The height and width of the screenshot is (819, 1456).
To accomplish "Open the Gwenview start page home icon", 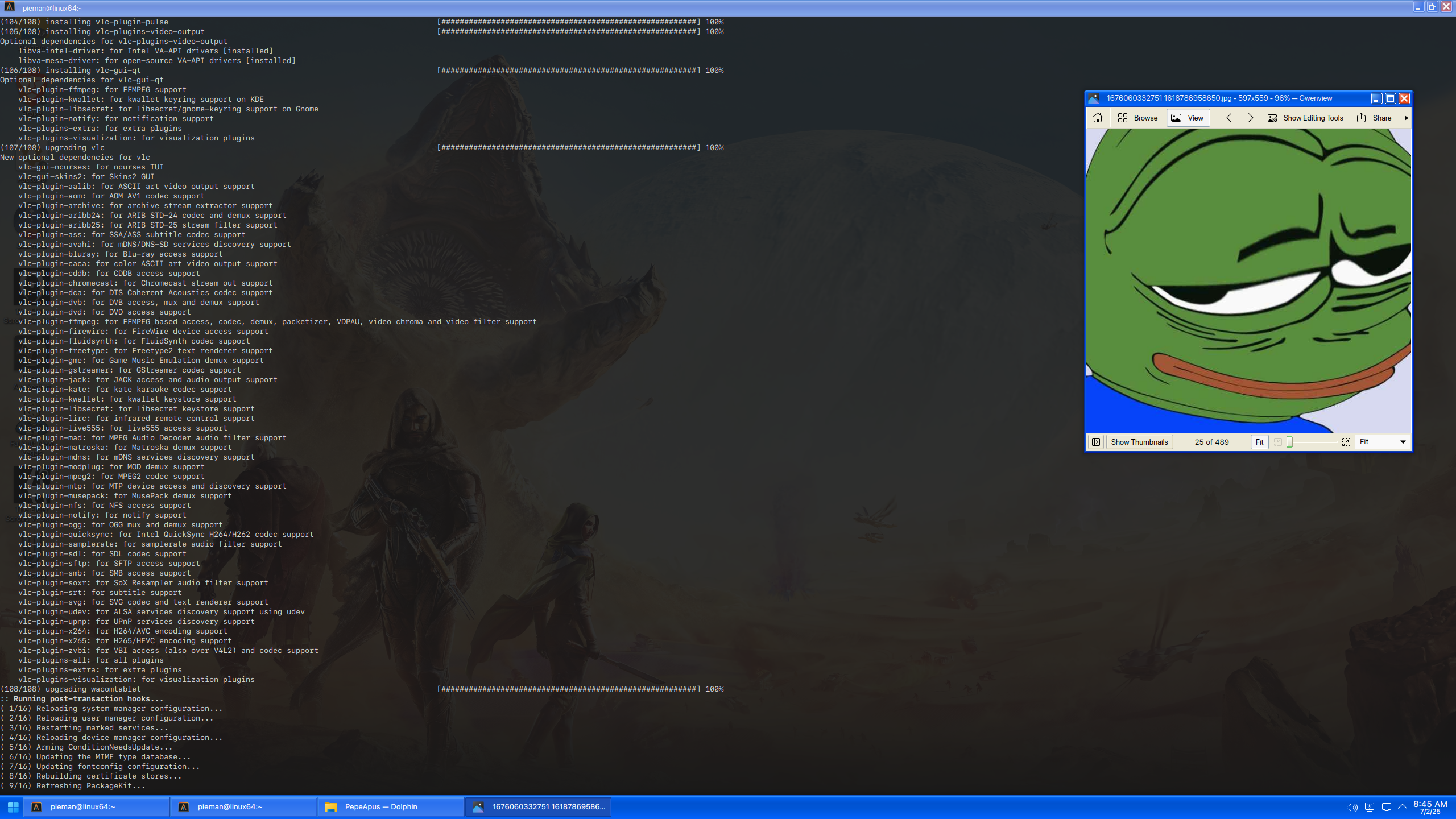I will 1098,118.
